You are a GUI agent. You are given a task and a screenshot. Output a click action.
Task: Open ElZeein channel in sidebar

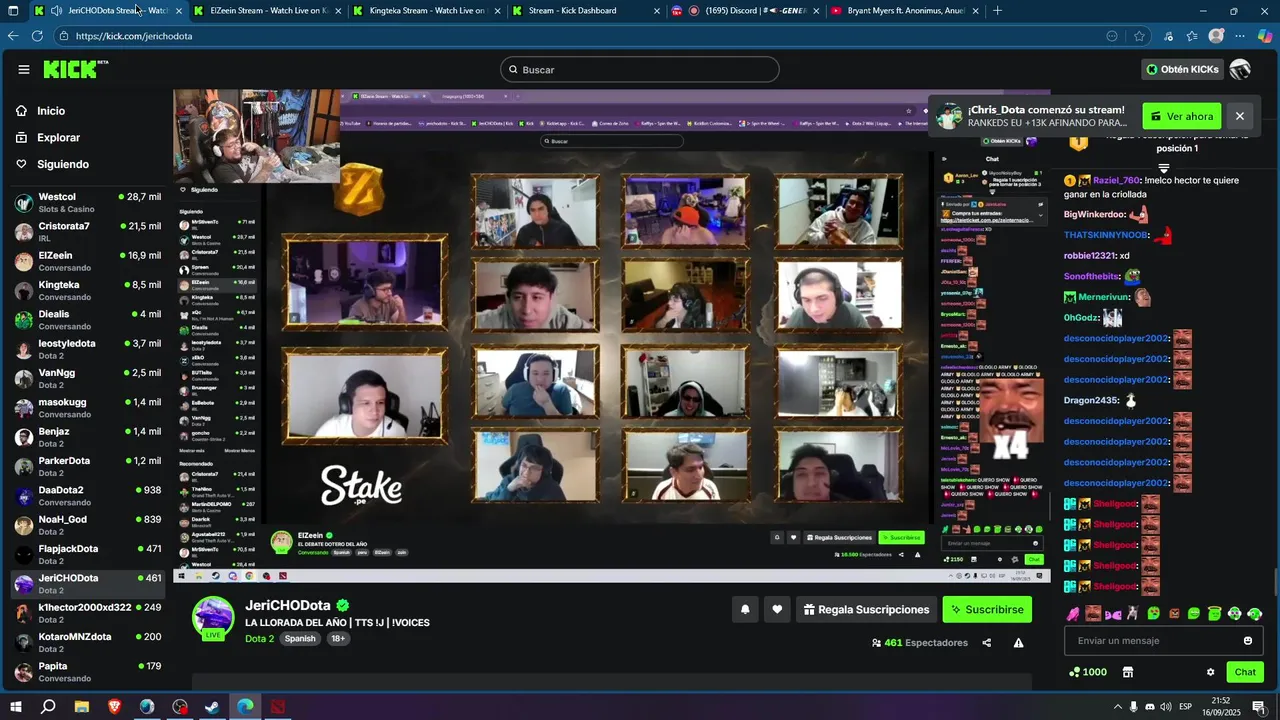point(88,261)
